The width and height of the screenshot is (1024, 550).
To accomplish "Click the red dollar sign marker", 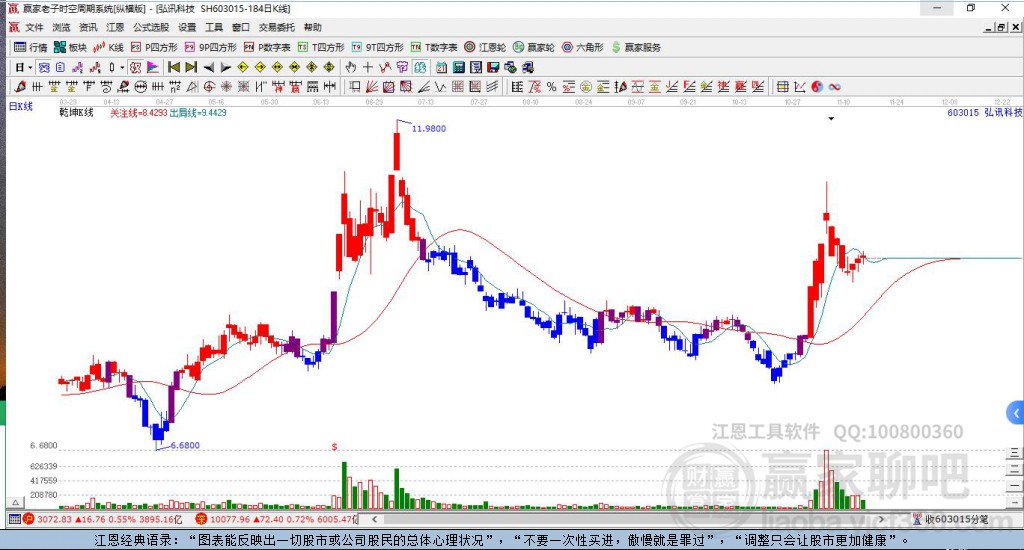I will point(334,447).
